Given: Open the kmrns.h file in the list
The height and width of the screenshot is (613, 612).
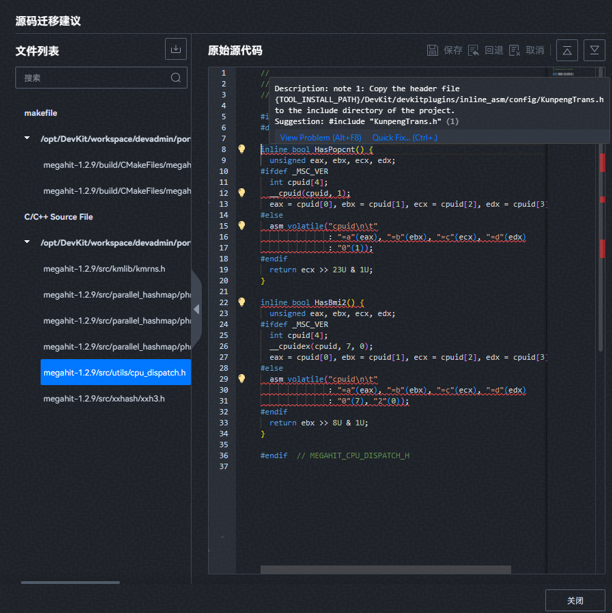Looking at the screenshot, I should [x=104, y=269].
